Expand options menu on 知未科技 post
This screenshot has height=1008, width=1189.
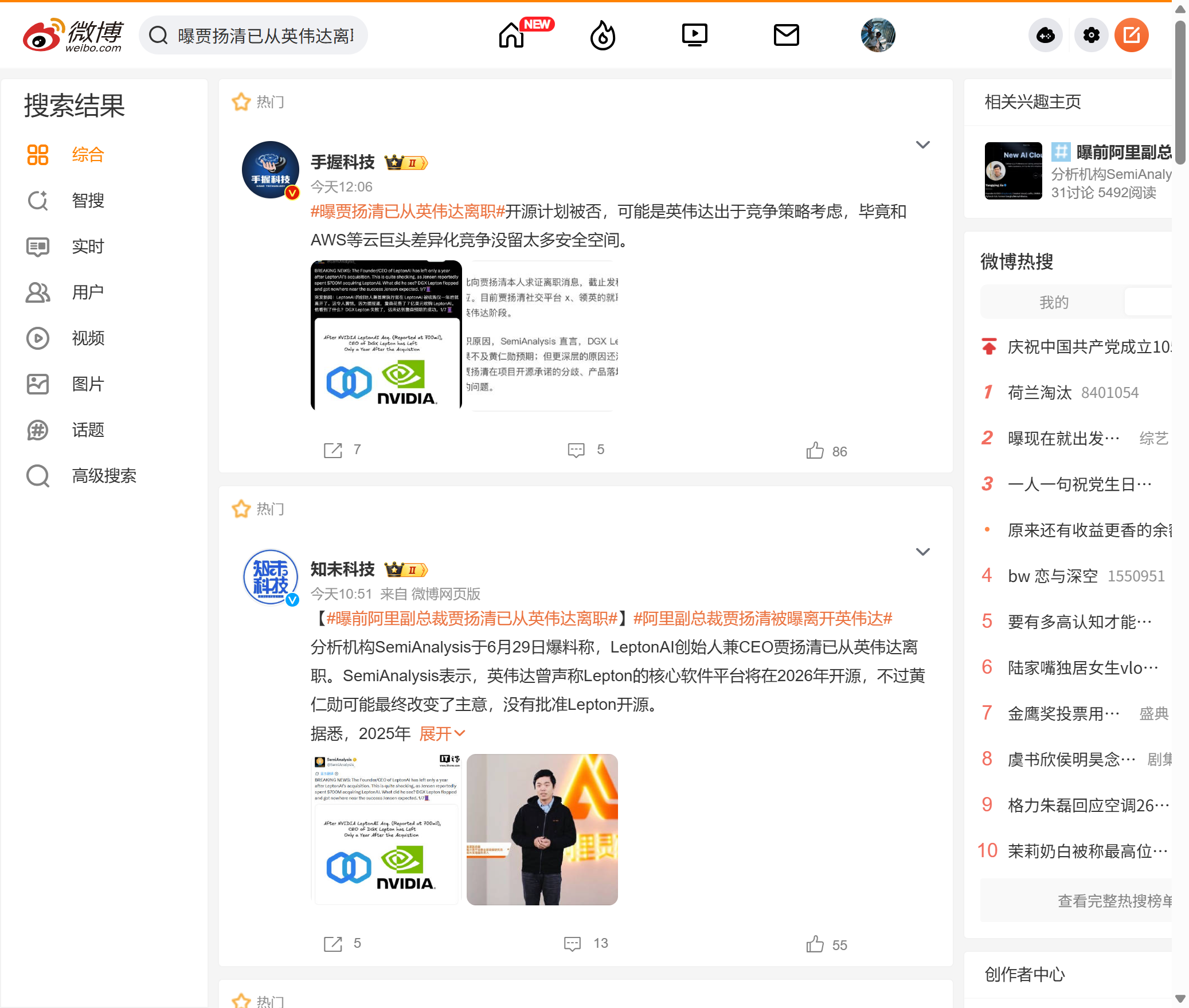(x=922, y=552)
